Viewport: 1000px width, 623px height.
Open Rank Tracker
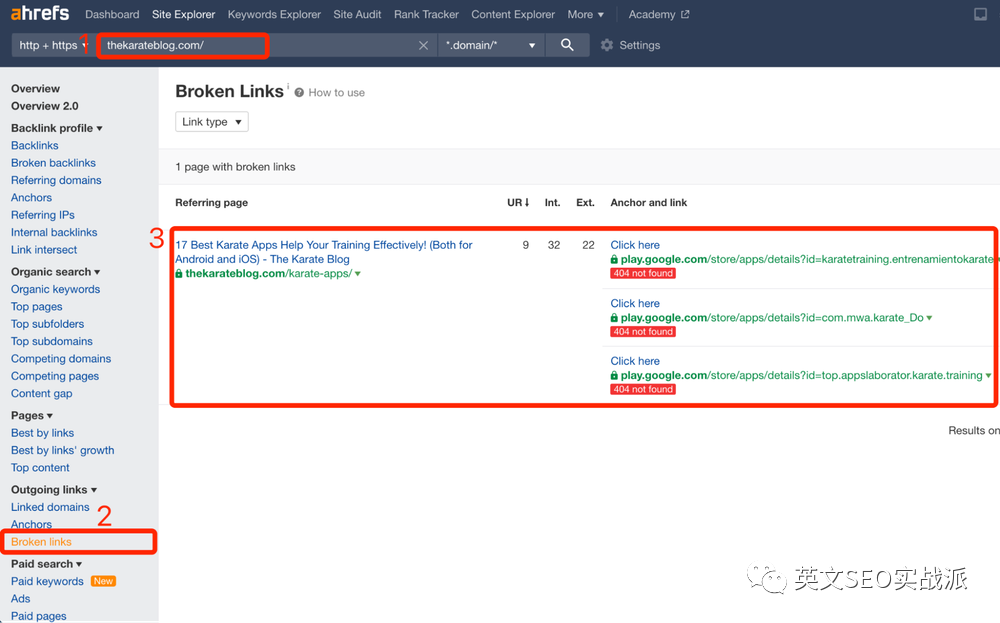click(x=426, y=14)
